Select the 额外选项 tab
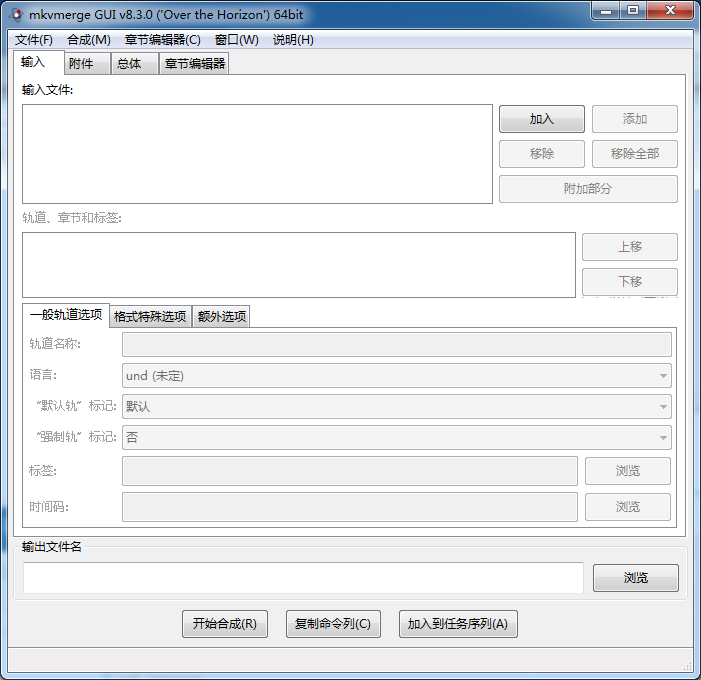 click(220, 317)
